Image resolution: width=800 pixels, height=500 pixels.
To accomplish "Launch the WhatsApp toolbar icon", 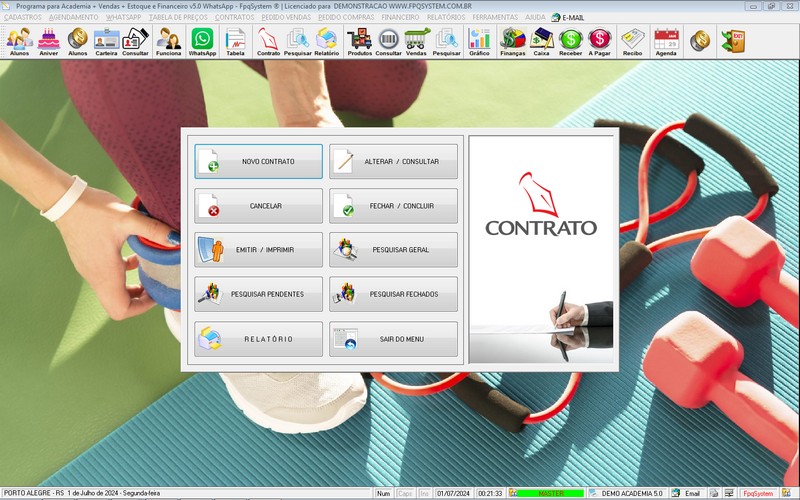I will click(203, 41).
